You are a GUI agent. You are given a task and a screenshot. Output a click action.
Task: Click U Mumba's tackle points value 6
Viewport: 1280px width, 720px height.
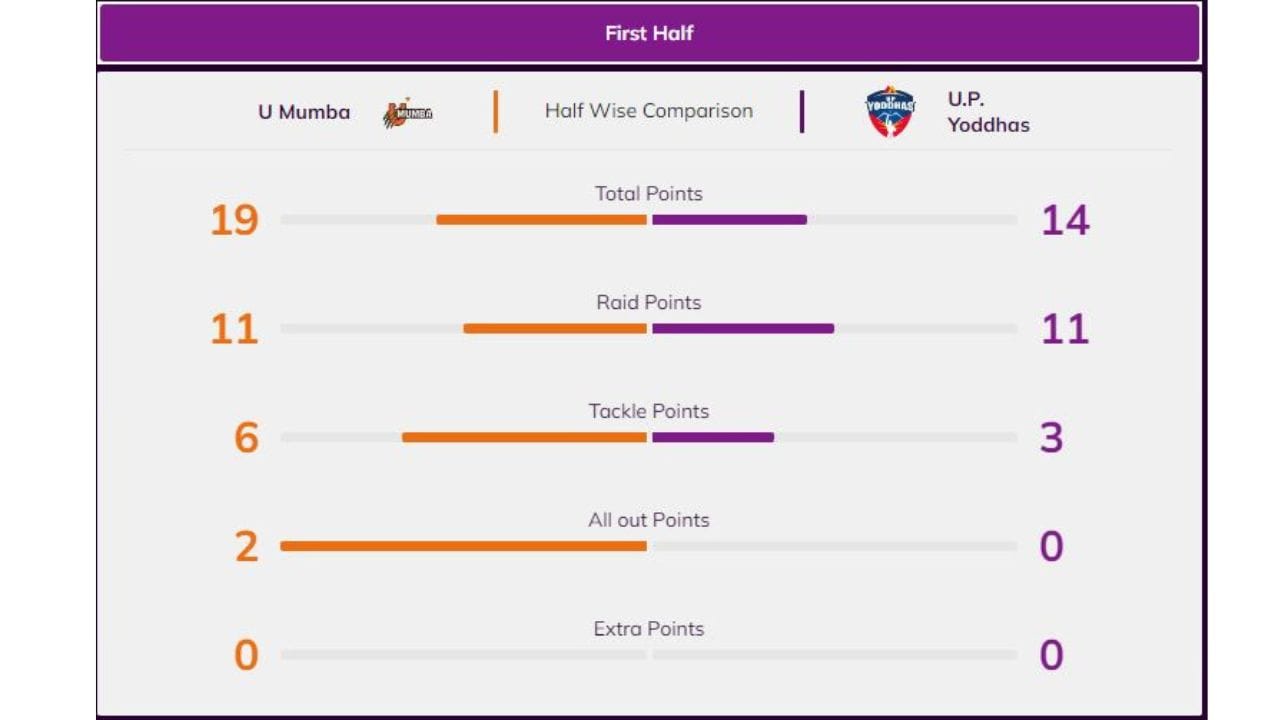click(246, 438)
